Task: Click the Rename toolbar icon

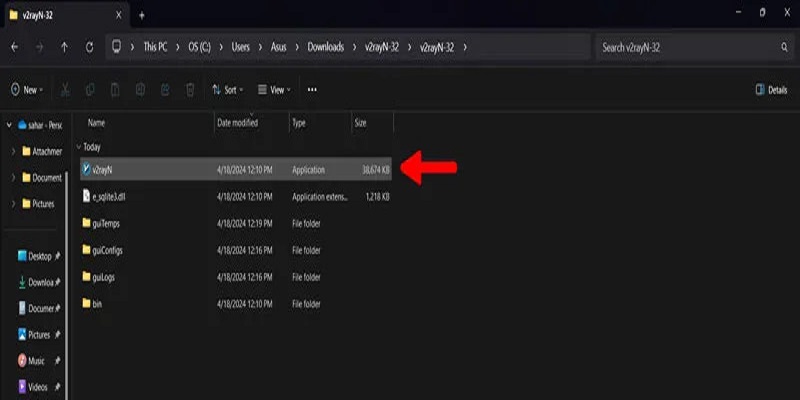Action: (140, 90)
